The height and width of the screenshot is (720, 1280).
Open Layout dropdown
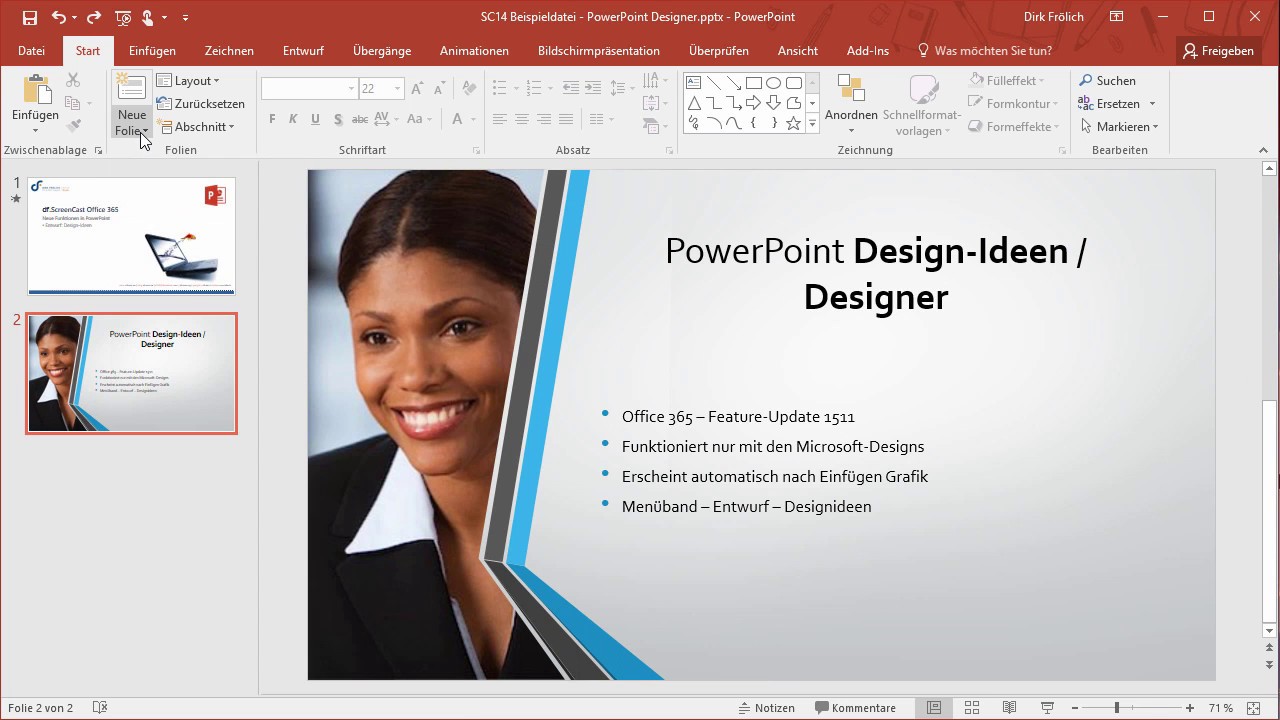[188, 81]
